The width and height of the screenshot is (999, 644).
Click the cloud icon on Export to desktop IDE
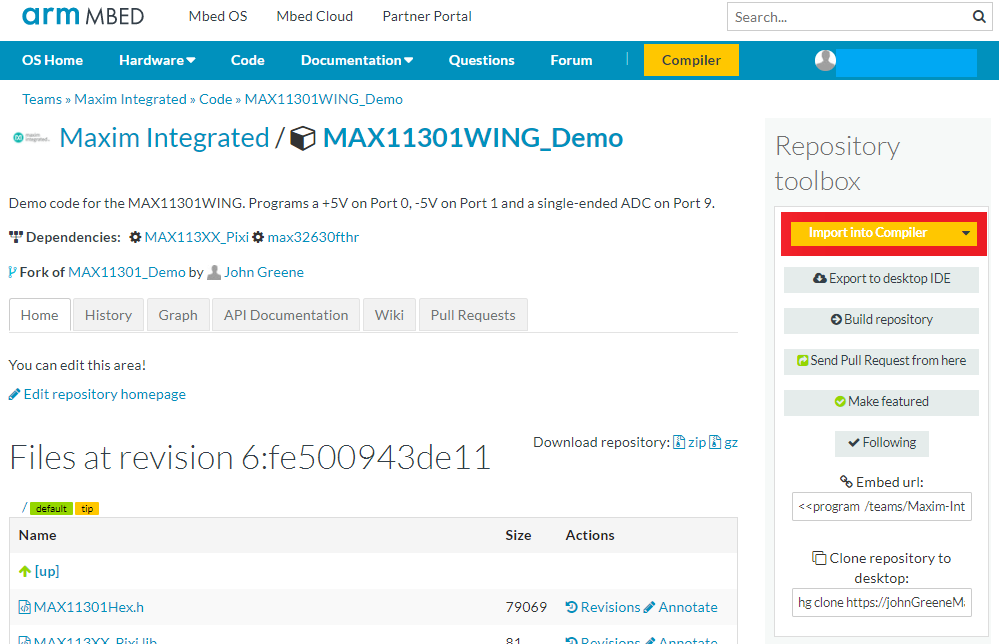pos(819,278)
